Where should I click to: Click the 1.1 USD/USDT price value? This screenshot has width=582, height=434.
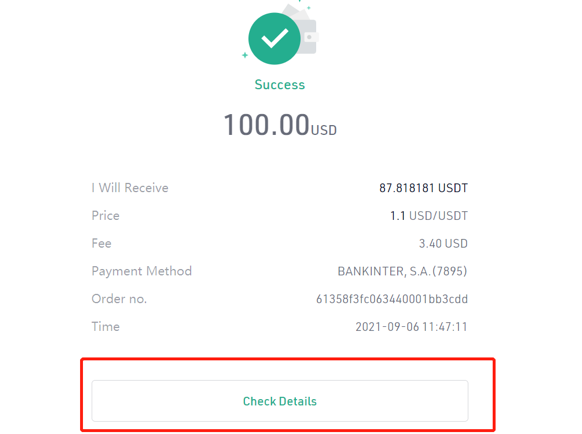coord(429,216)
